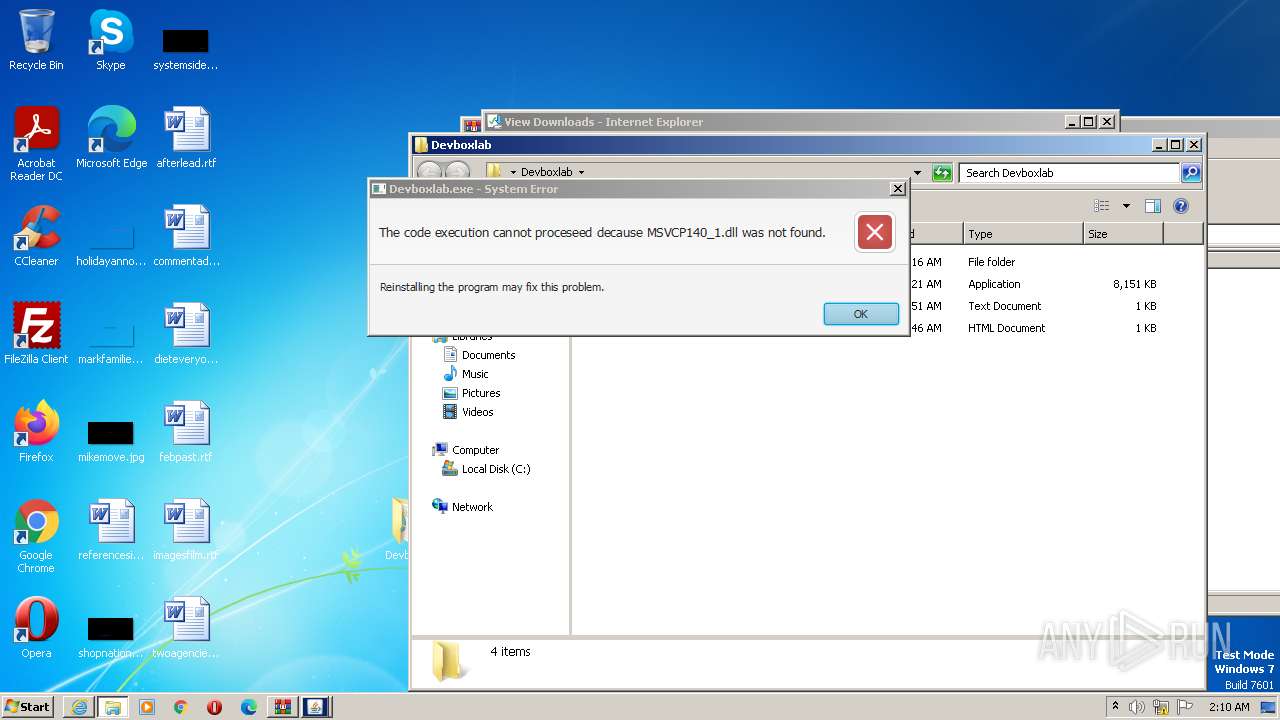
Task: Select the dieteveryo... document on desktop
Action: coord(186,334)
